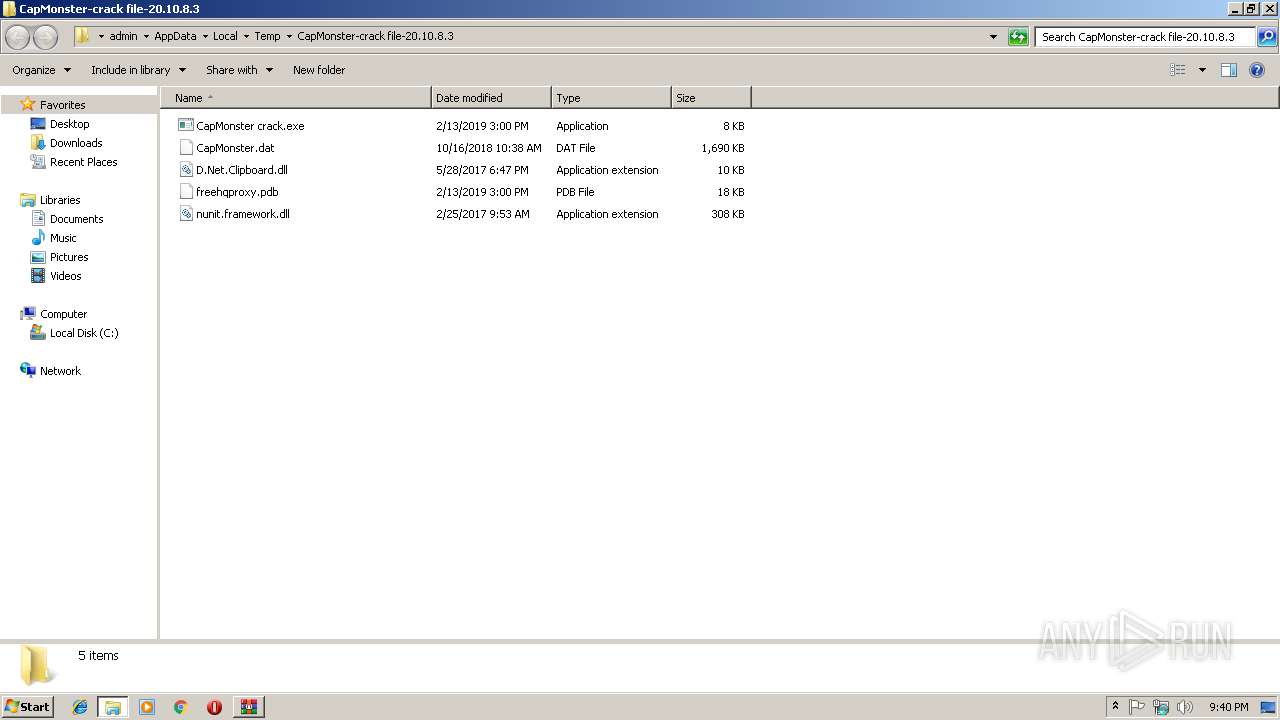Open the Include in library dropdown

coord(139,70)
